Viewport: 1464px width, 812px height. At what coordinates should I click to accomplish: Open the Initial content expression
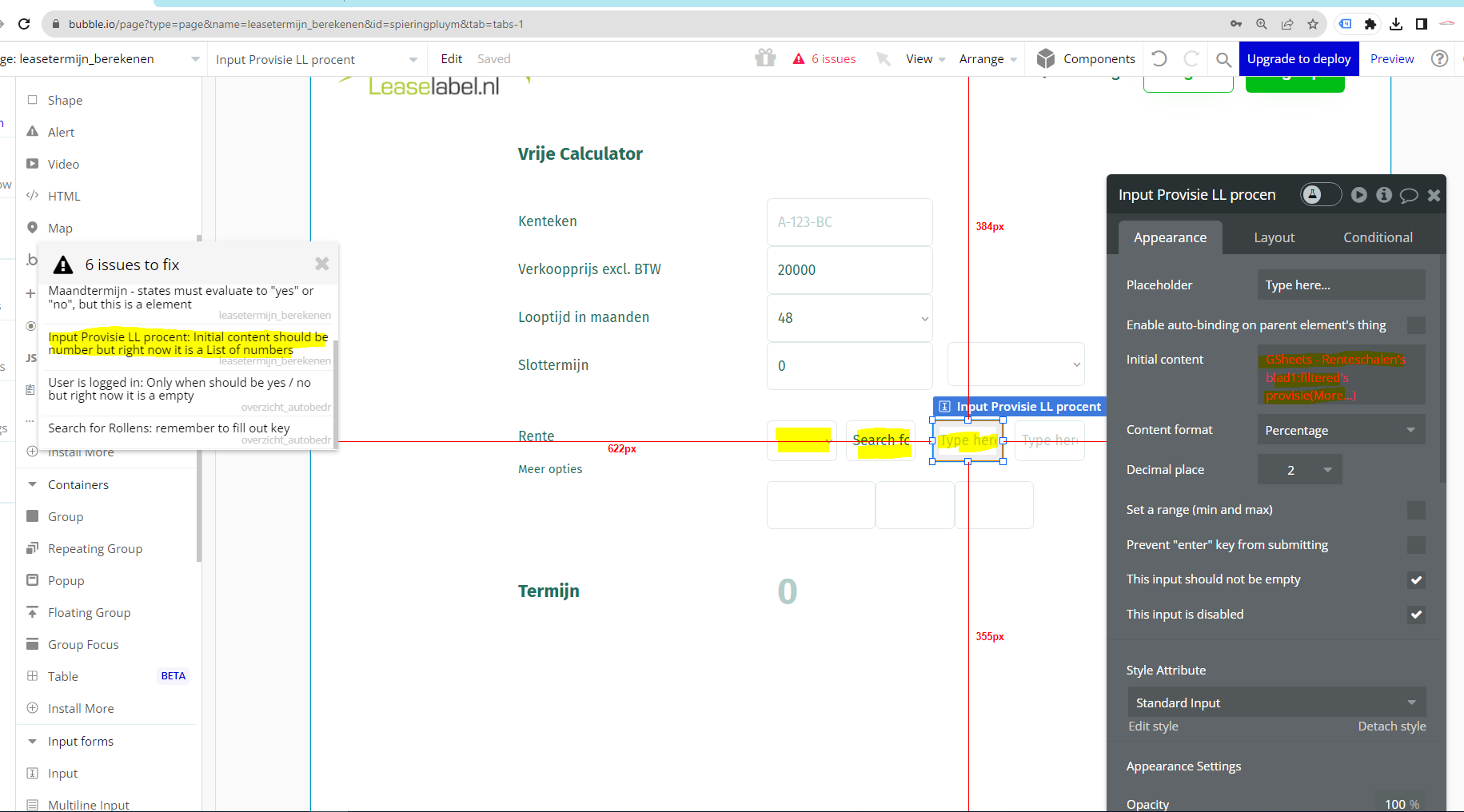(x=1341, y=376)
